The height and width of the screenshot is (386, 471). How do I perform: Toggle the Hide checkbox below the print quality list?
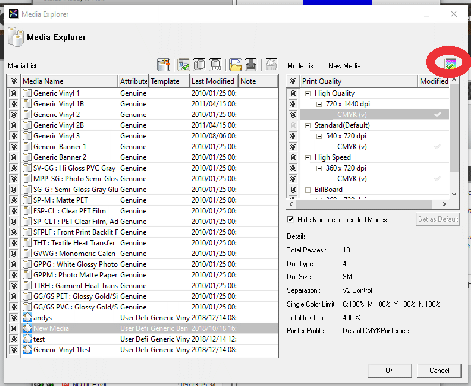click(x=290, y=219)
